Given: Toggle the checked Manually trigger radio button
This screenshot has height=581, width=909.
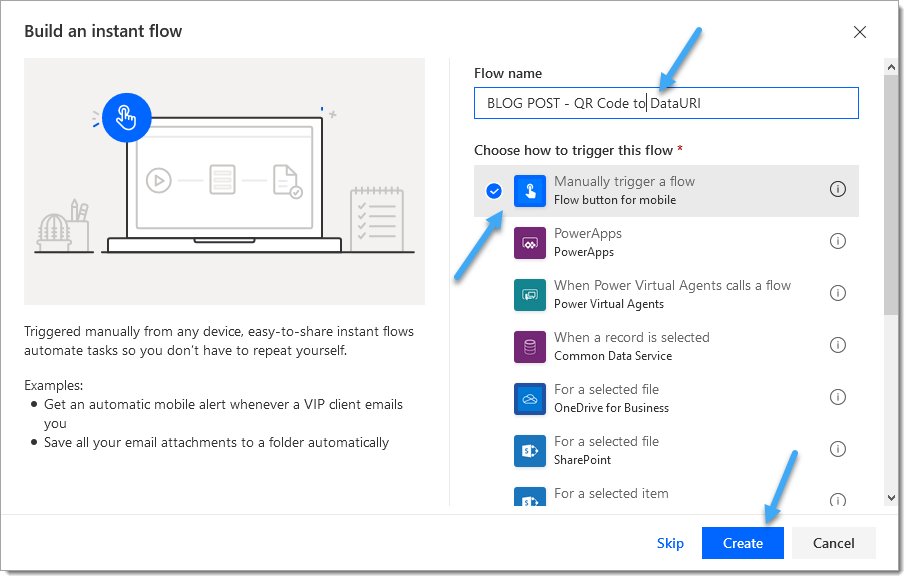Looking at the screenshot, I should (x=494, y=191).
